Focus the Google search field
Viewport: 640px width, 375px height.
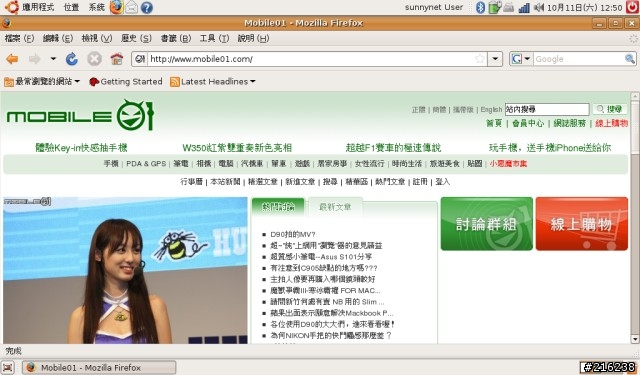[578, 59]
